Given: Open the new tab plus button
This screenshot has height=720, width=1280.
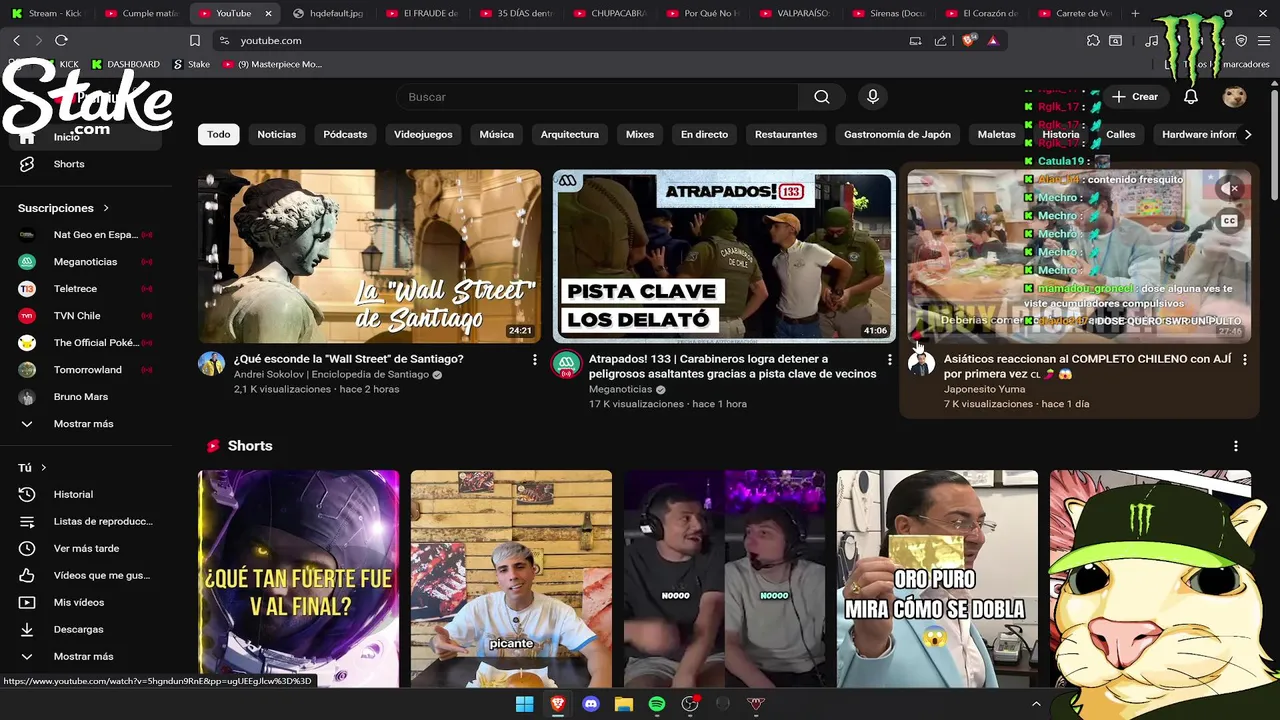Looking at the screenshot, I should pos(1135,13).
